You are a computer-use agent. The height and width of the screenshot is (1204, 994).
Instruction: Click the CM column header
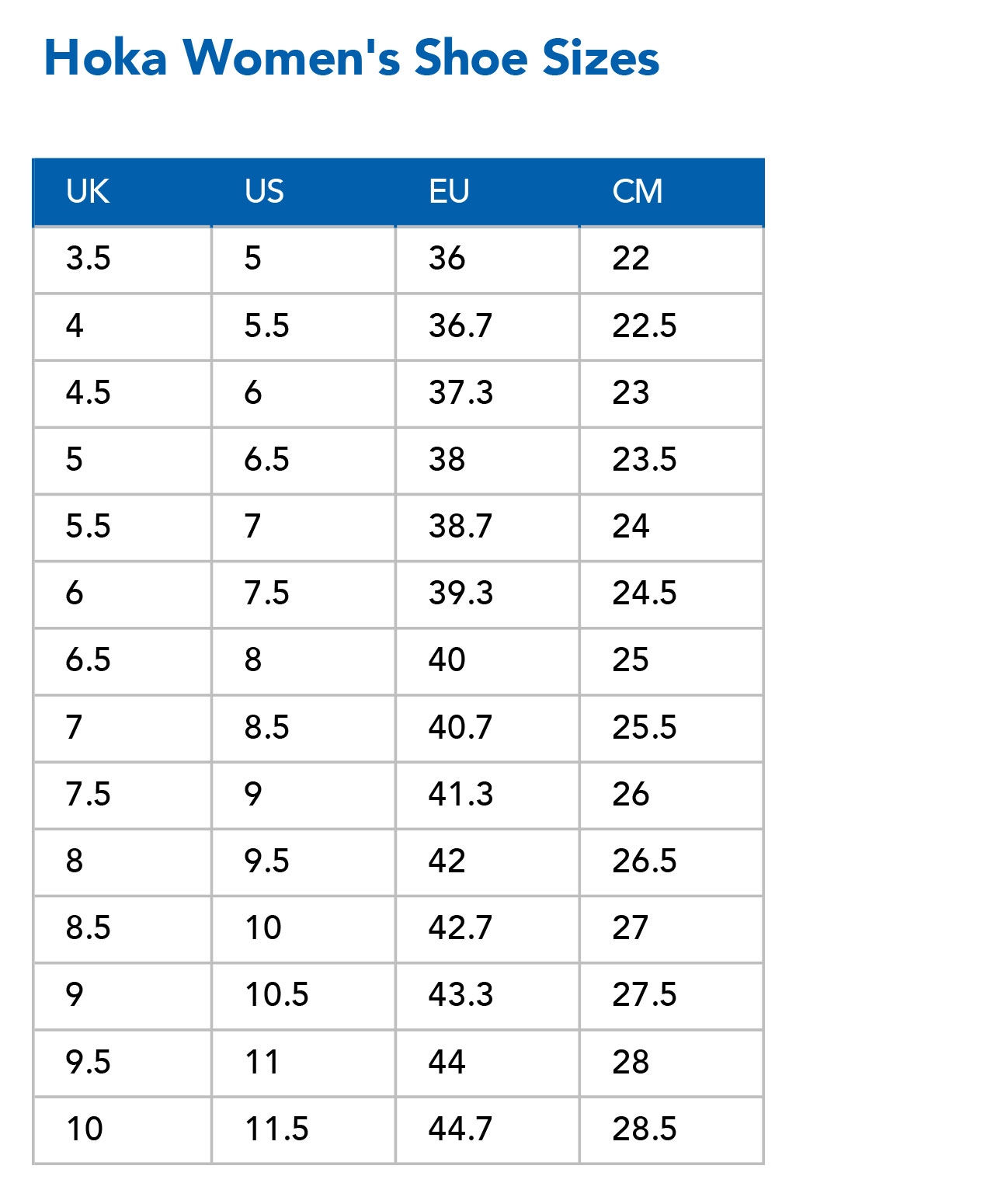click(638, 192)
